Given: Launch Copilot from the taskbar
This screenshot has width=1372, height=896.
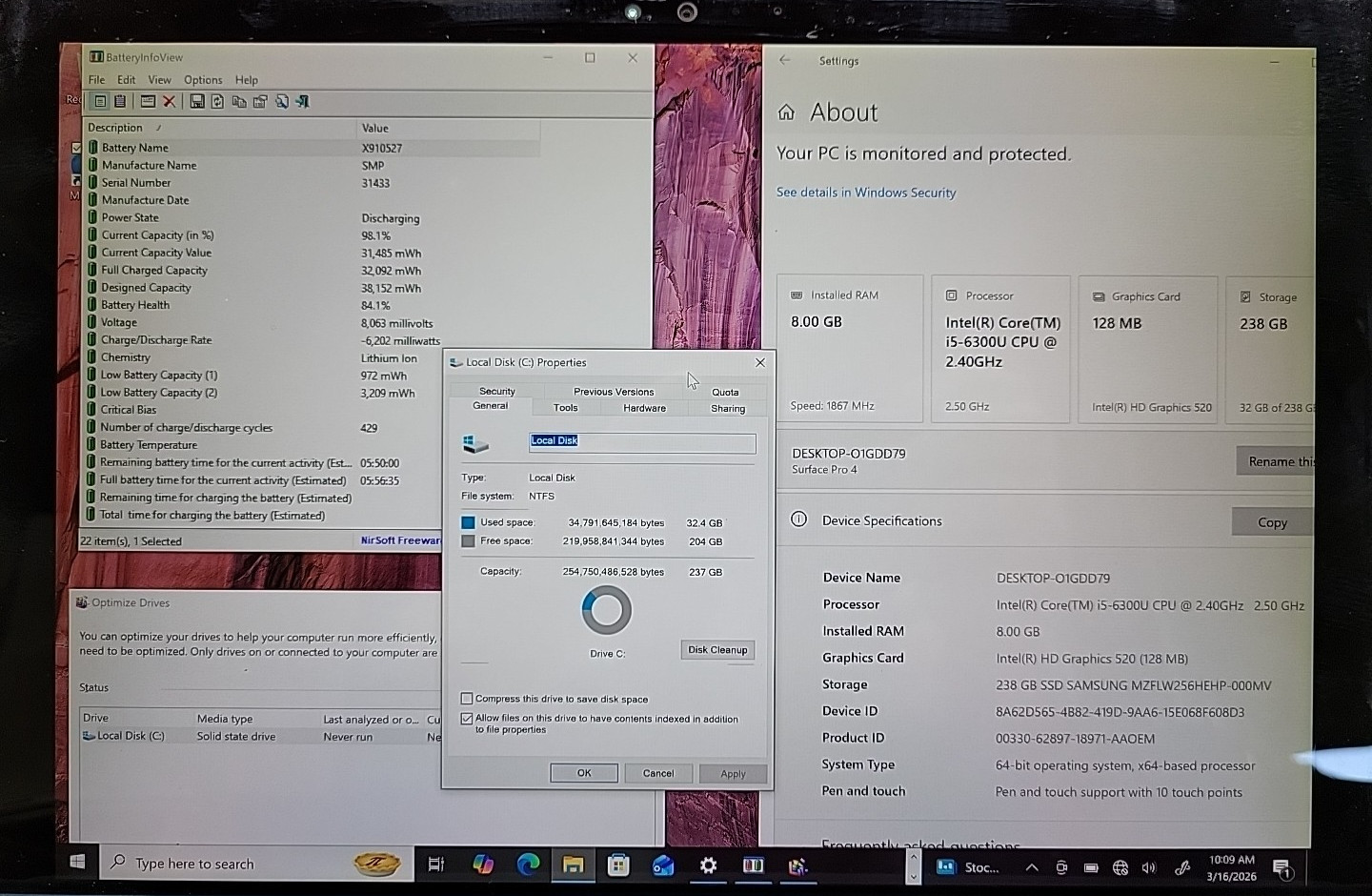Looking at the screenshot, I should [483, 865].
